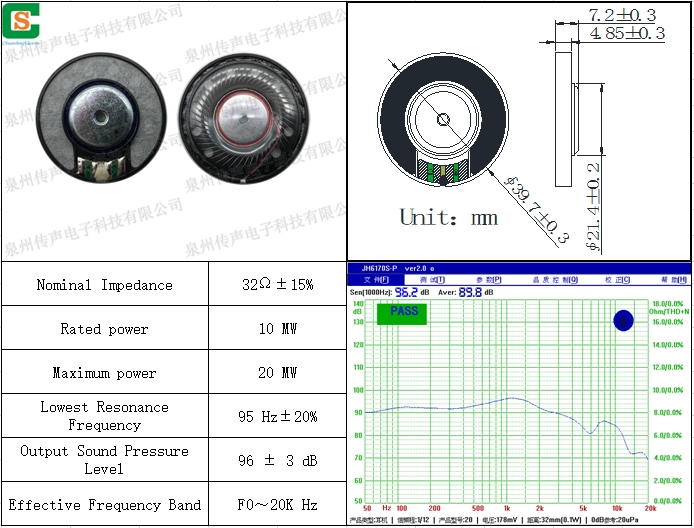
Task: Click the Aver 89.8 dB reading
Action: [466, 292]
